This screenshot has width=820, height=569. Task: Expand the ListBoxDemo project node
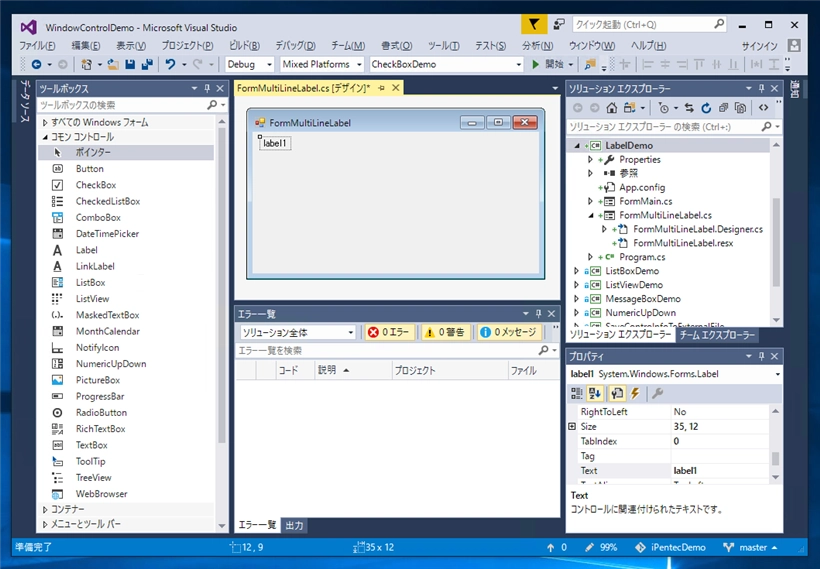click(576, 271)
